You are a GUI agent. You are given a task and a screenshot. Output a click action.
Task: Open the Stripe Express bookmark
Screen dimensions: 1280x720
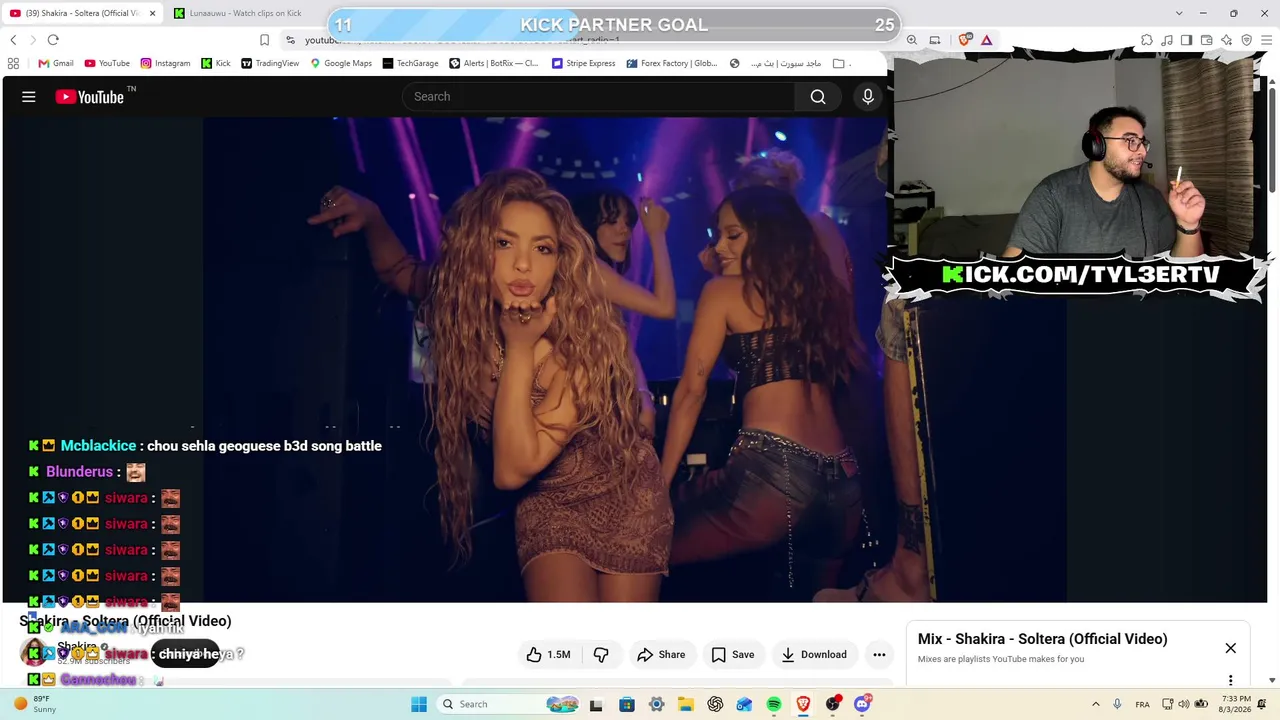point(584,63)
